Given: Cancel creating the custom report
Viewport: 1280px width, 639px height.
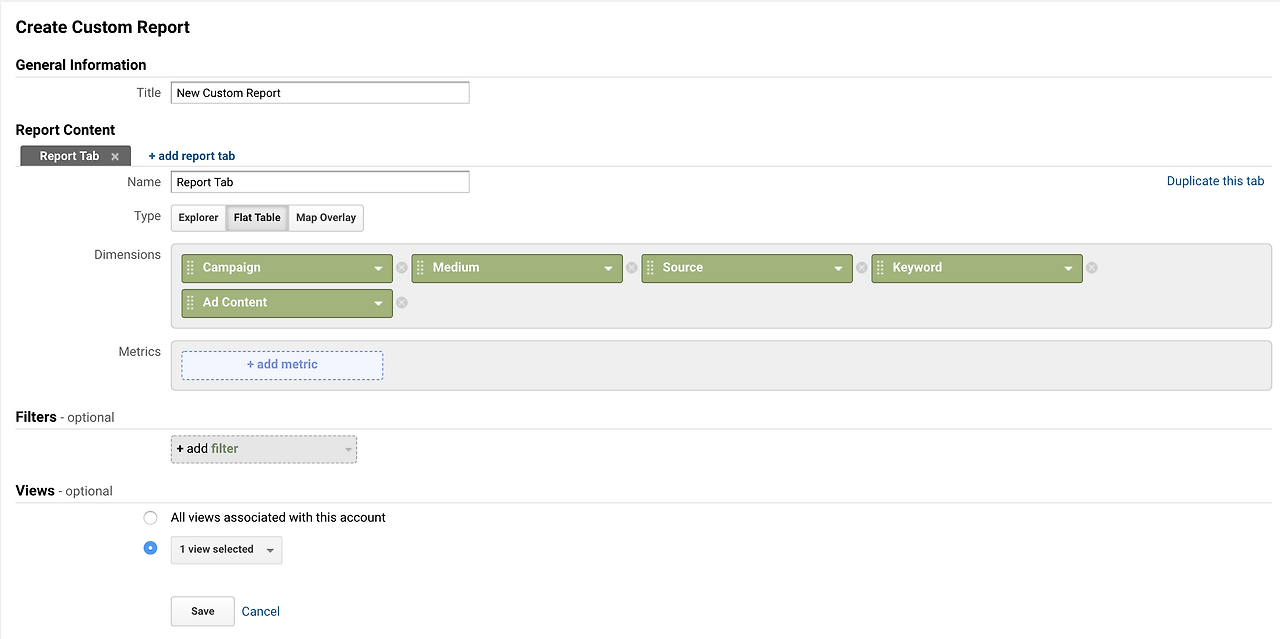Looking at the screenshot, I should point(261,611).
